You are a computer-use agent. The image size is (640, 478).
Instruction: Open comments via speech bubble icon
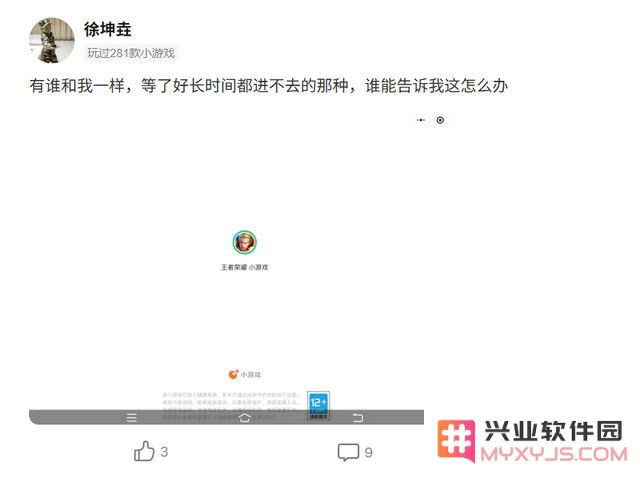(x=348, y=452)
